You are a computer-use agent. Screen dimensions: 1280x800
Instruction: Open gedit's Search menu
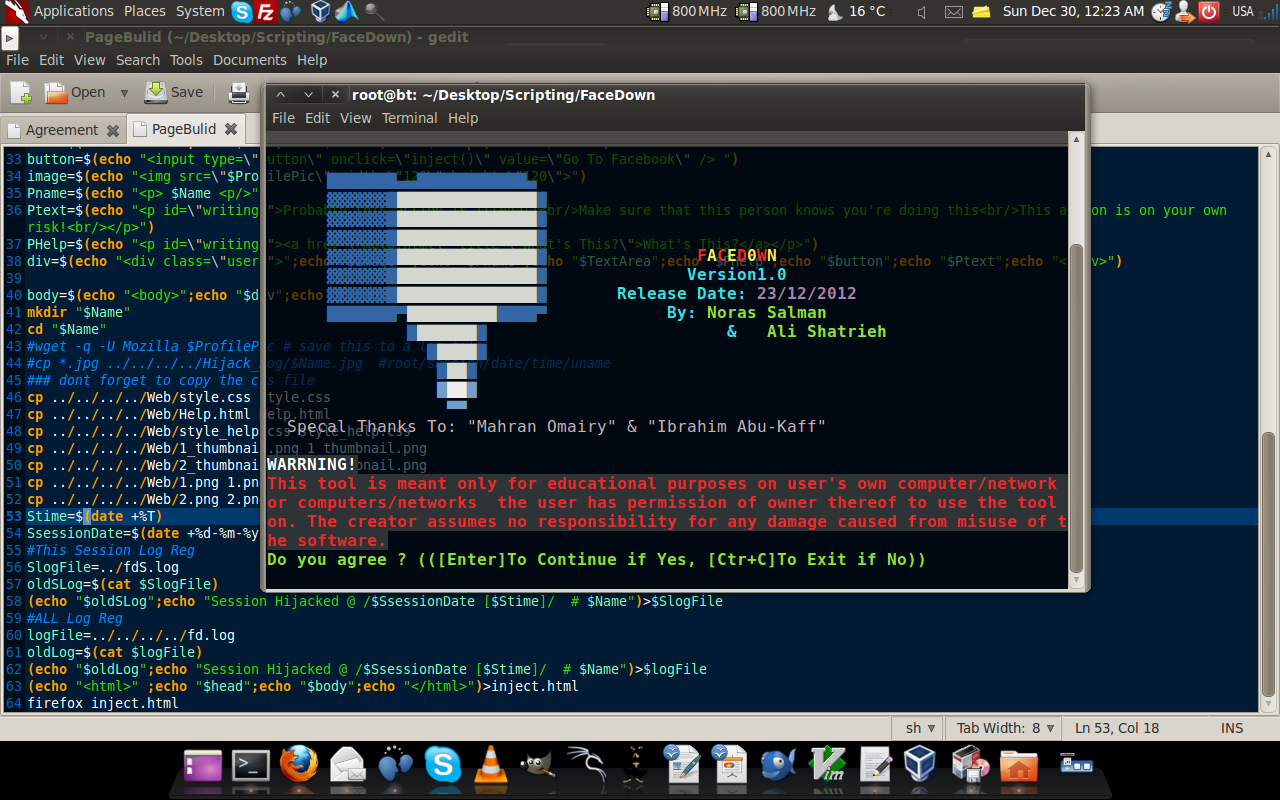pyautogui.click(x=138, y=59)
